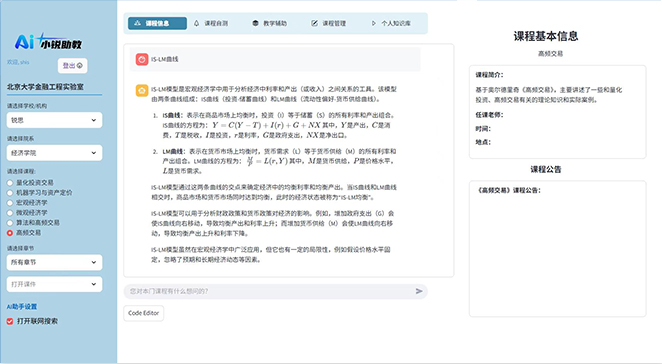Image resolution: width=662 pixels, height=364 pixels.
Task: Open the 锐思 school dropdown
Action: 54,120
